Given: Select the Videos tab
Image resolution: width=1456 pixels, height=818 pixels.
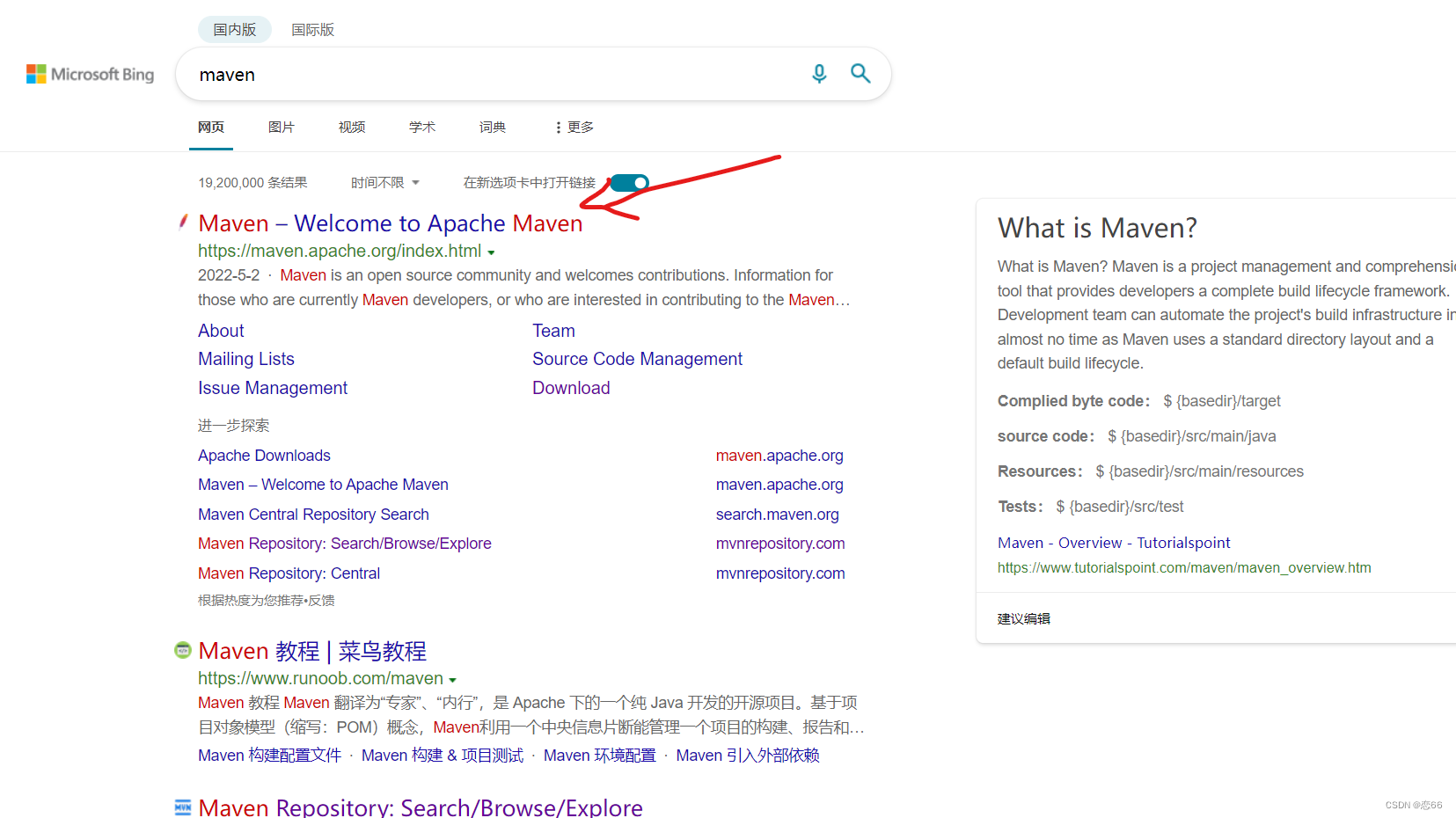Looking at the screenshot, I should tap(352, 128).
